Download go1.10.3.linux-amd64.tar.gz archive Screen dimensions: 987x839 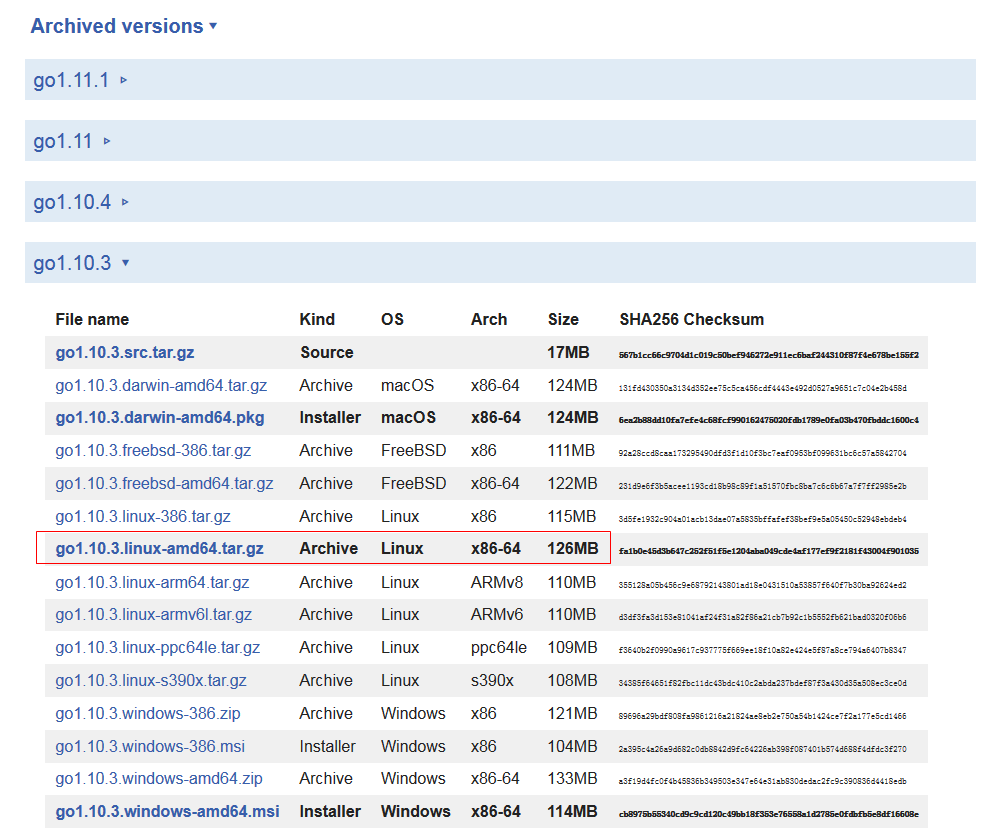159,549
